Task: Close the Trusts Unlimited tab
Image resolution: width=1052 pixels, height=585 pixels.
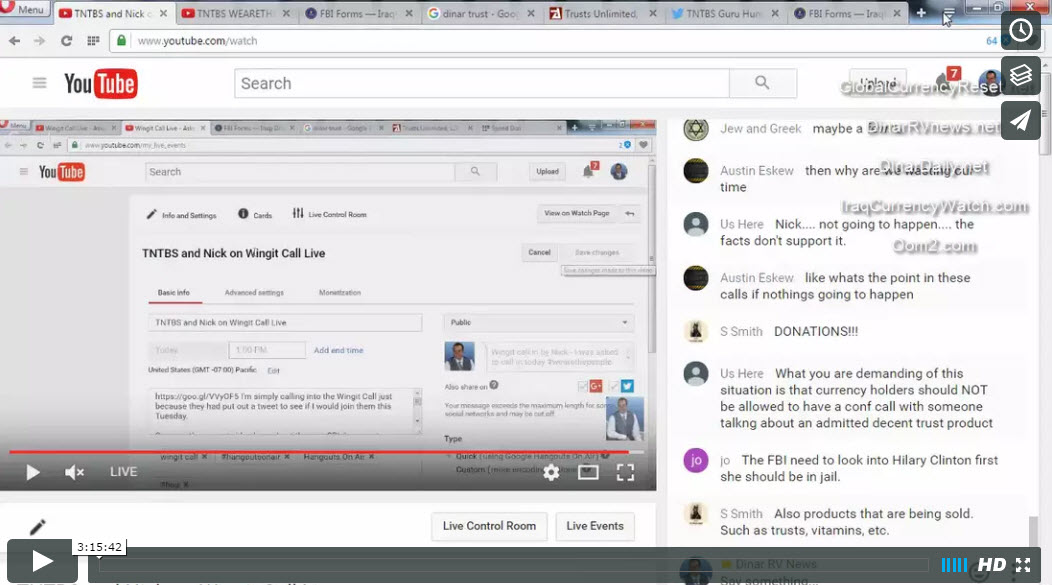Action: tap(653, 13)
